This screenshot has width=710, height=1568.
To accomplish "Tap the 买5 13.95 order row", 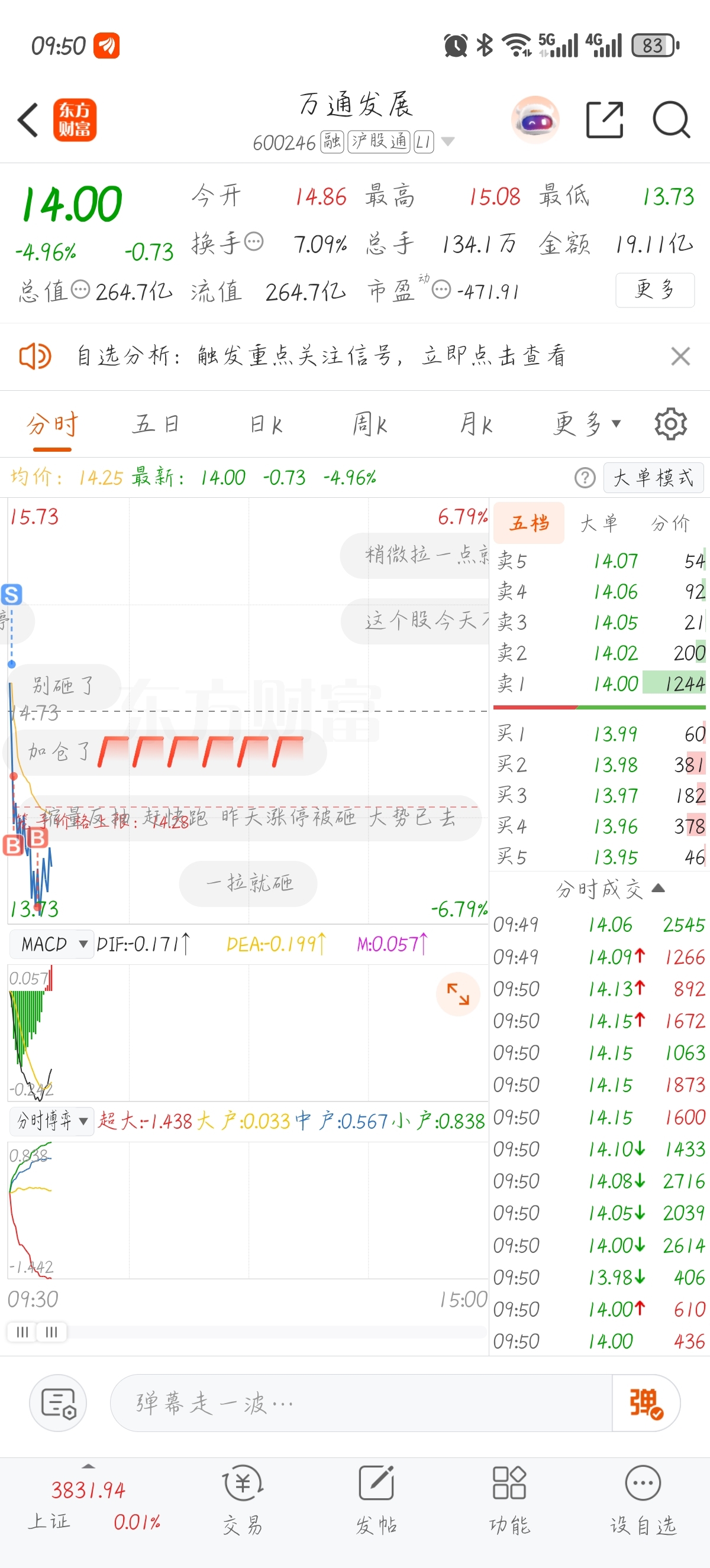I will pyautogui.click(x=601, y=857).
